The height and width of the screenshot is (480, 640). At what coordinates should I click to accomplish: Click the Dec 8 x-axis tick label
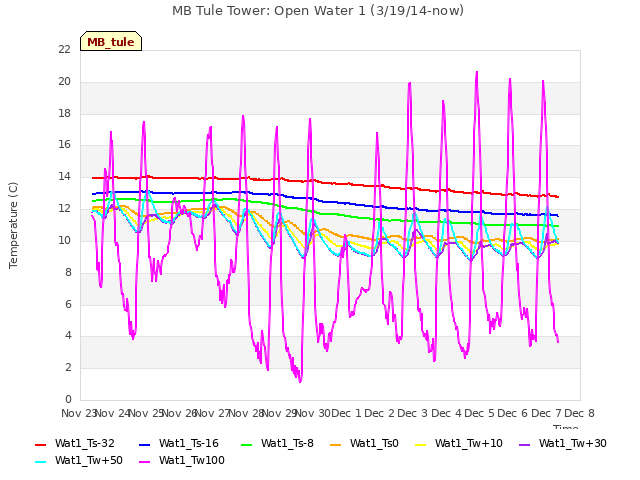tap(579, 413)
